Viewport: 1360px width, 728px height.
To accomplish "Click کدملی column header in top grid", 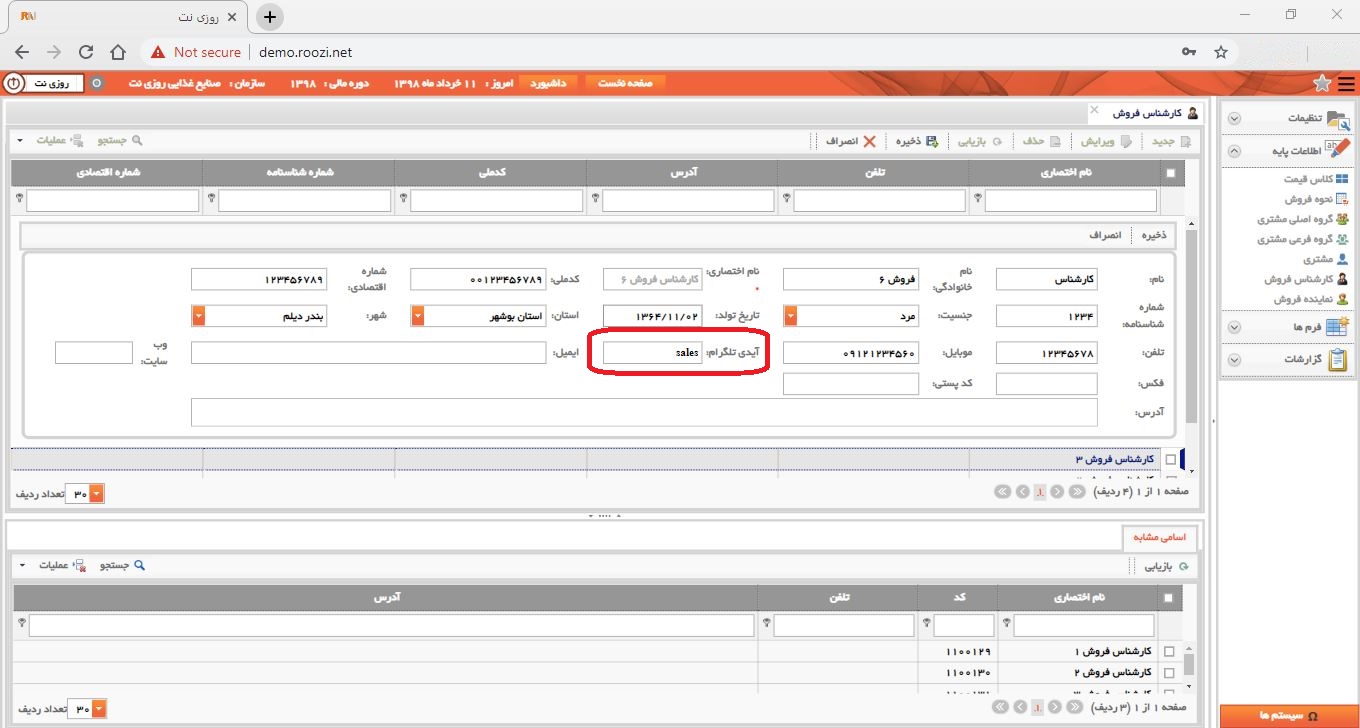I will pyautogui.click(x=490, y=173).
